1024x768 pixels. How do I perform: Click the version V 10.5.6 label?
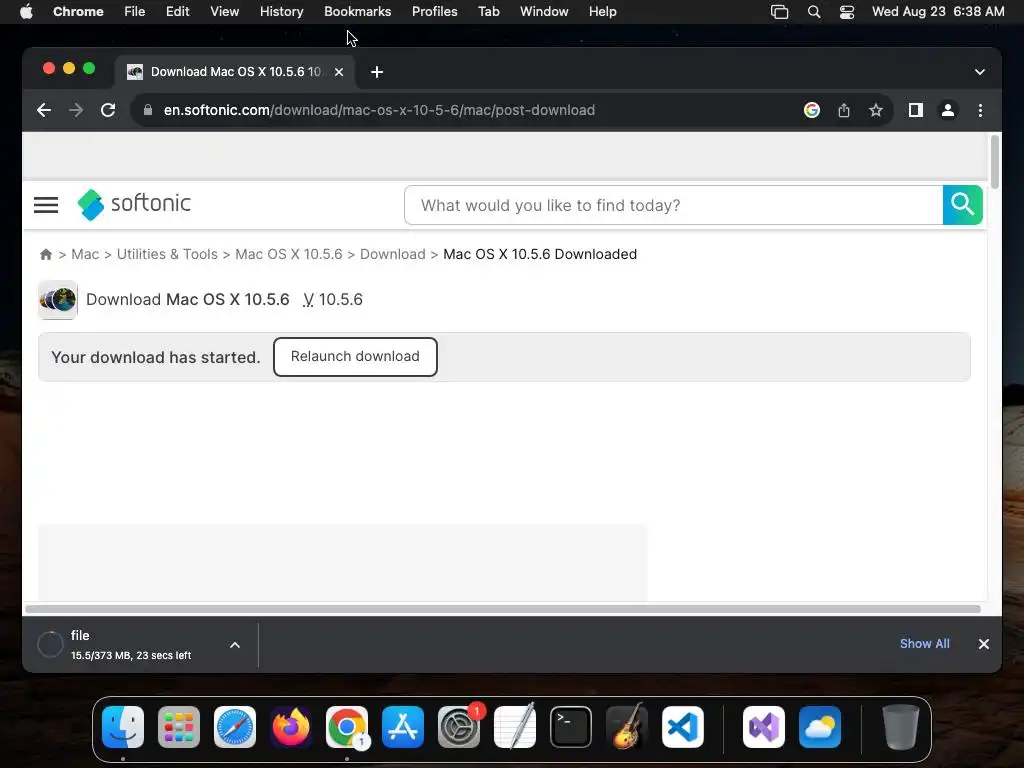pos(332,299)
